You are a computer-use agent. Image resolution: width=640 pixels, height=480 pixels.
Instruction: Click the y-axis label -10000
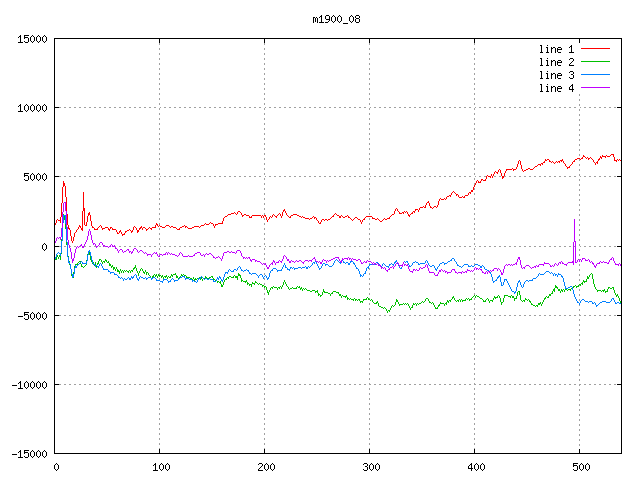[29, 385]
